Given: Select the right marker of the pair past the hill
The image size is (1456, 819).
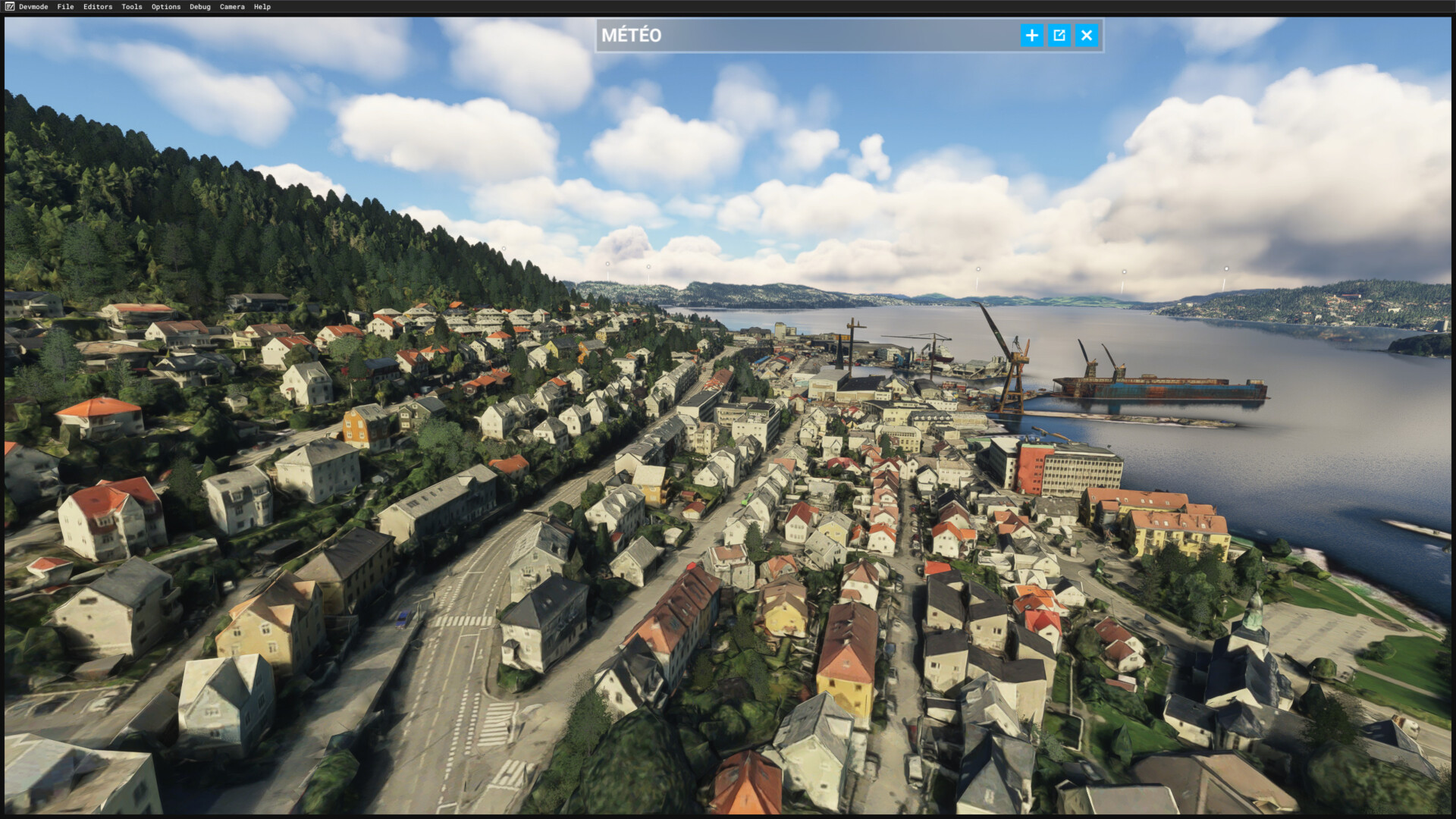Looking at the screenshot, I should pyautogui.click(x=648, y=266).
